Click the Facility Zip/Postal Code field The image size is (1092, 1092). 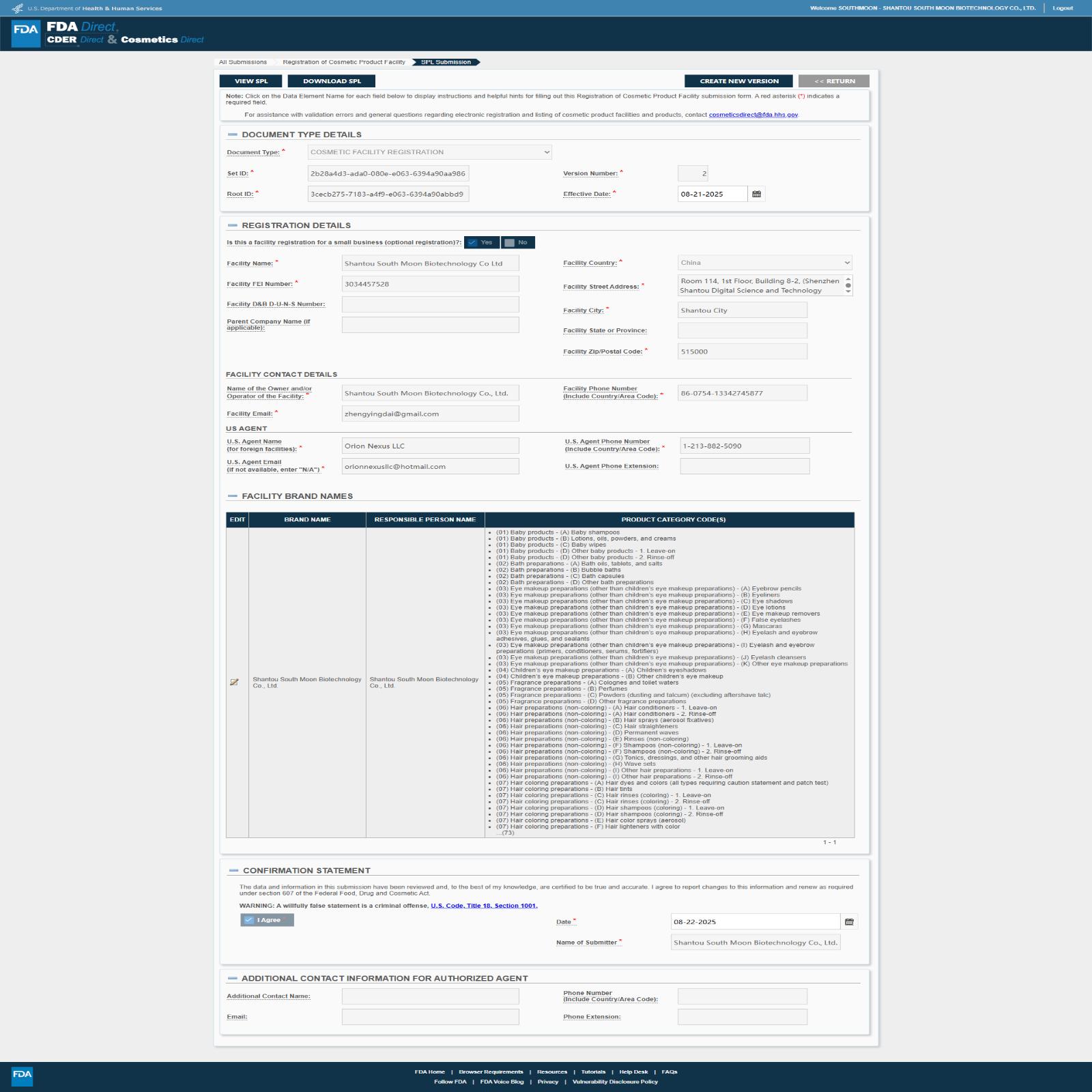(x=743, y=351)
